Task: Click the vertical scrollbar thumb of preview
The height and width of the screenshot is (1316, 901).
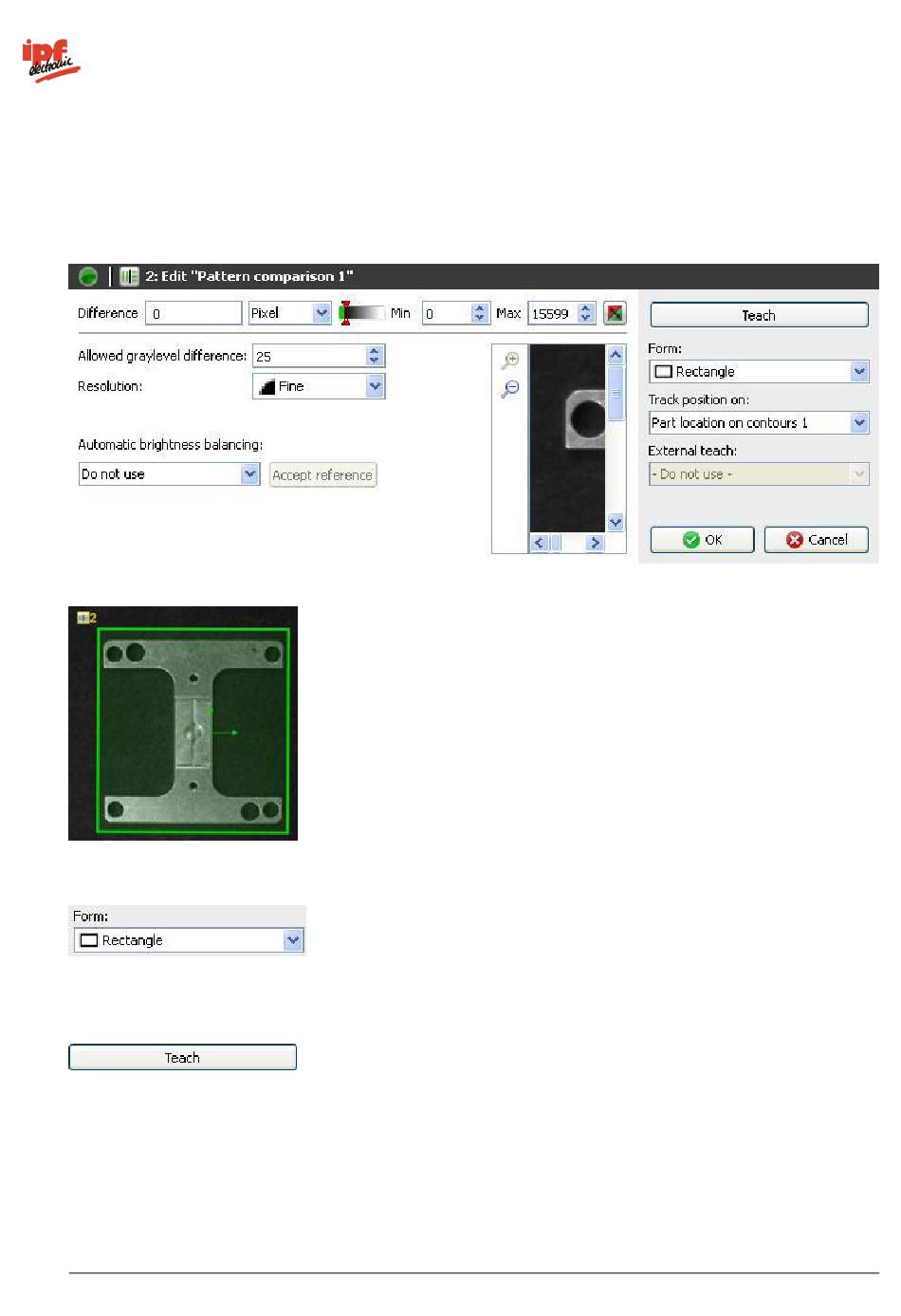Action: [x=616, y=393]
